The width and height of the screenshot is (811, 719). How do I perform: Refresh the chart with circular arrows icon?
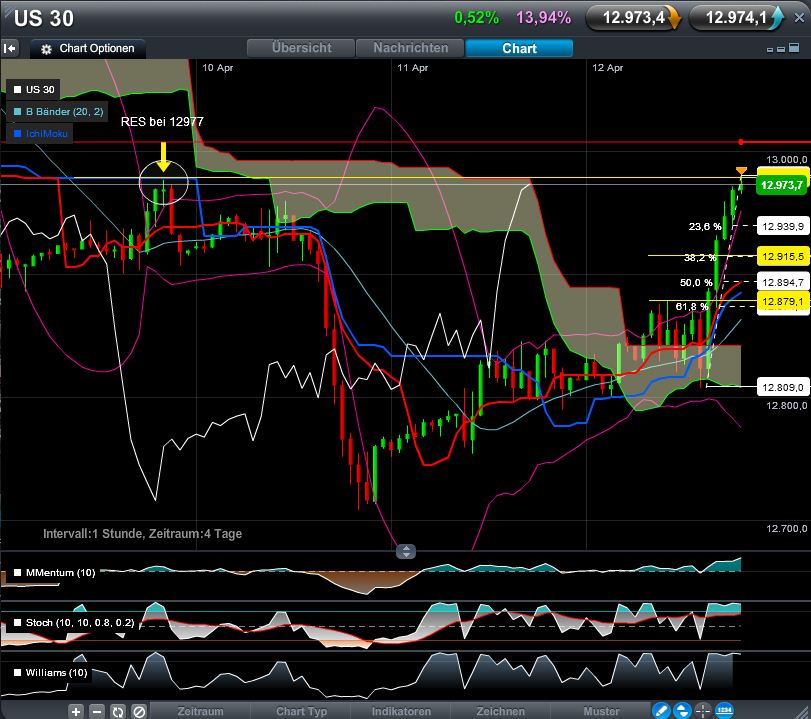118,711
